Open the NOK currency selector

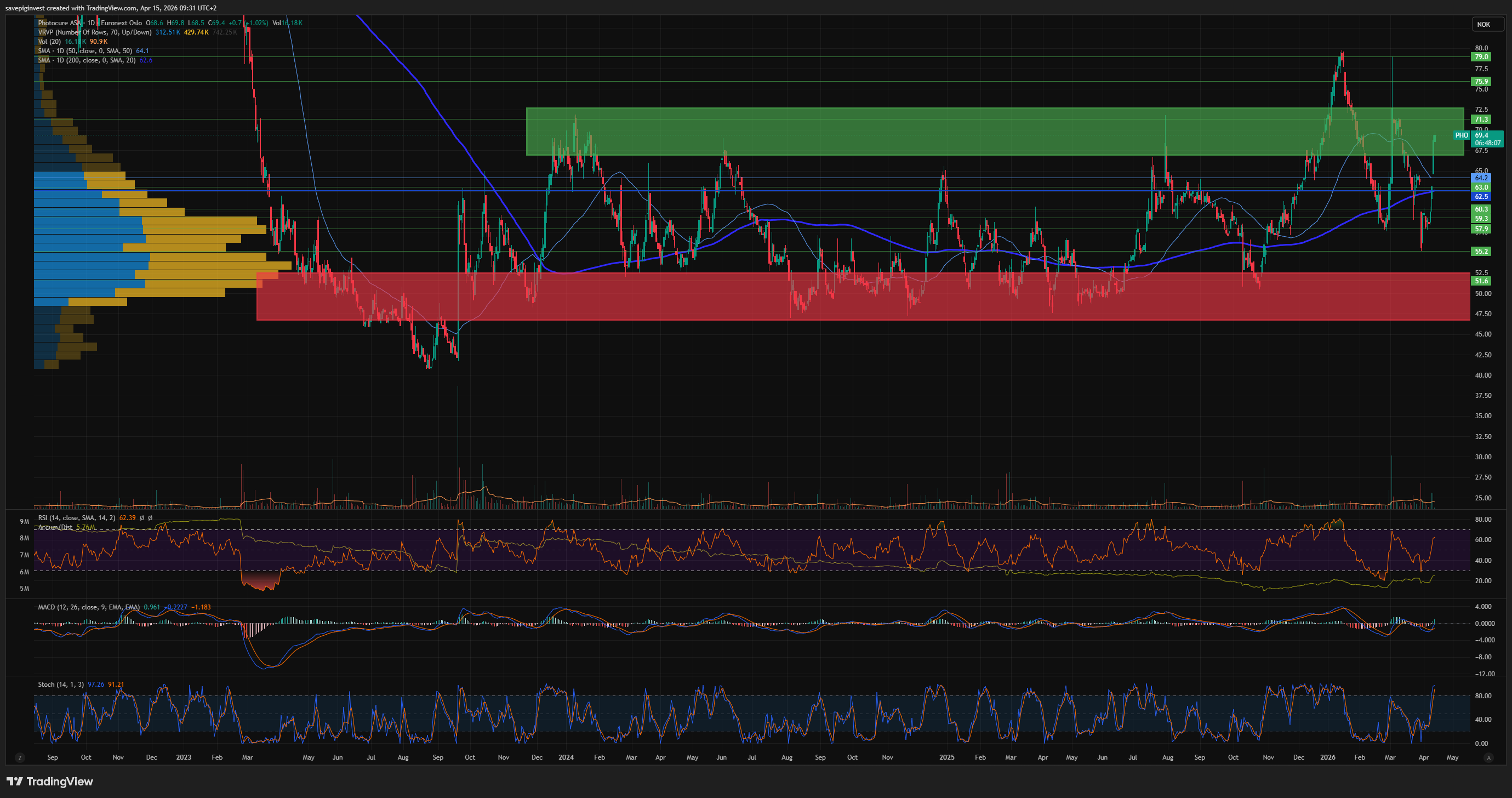pos(1484,25)
